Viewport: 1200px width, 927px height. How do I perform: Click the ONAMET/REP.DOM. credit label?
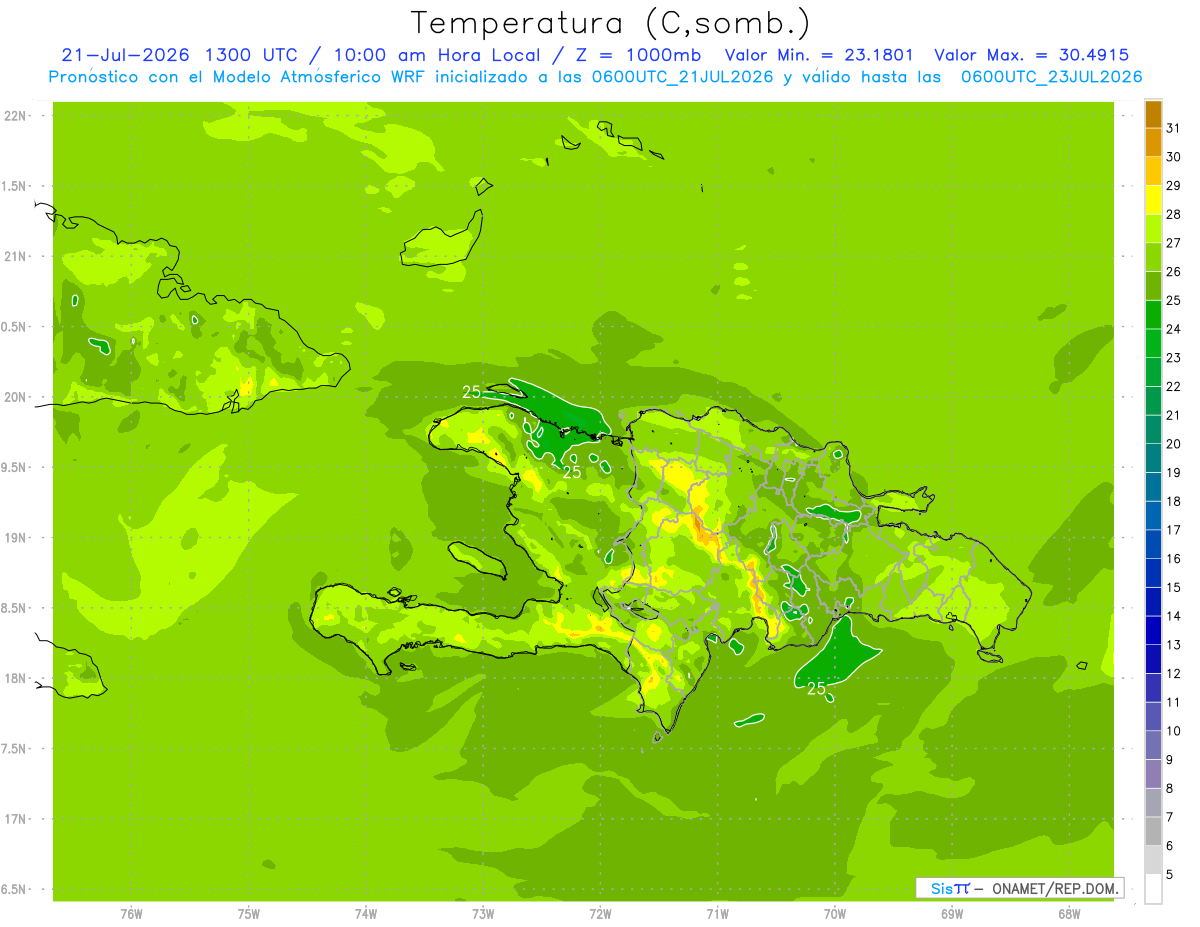(x=1054, y=888)
